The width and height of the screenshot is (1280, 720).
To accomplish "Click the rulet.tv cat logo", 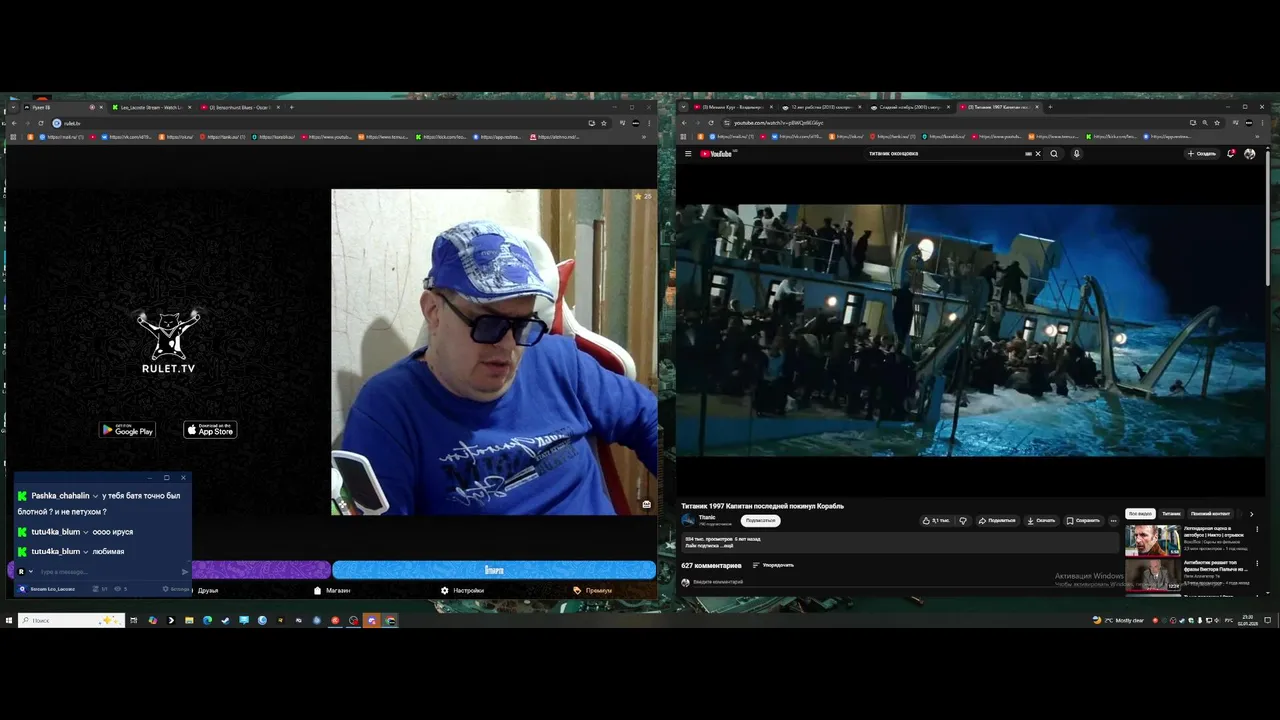I will point(168,341).
